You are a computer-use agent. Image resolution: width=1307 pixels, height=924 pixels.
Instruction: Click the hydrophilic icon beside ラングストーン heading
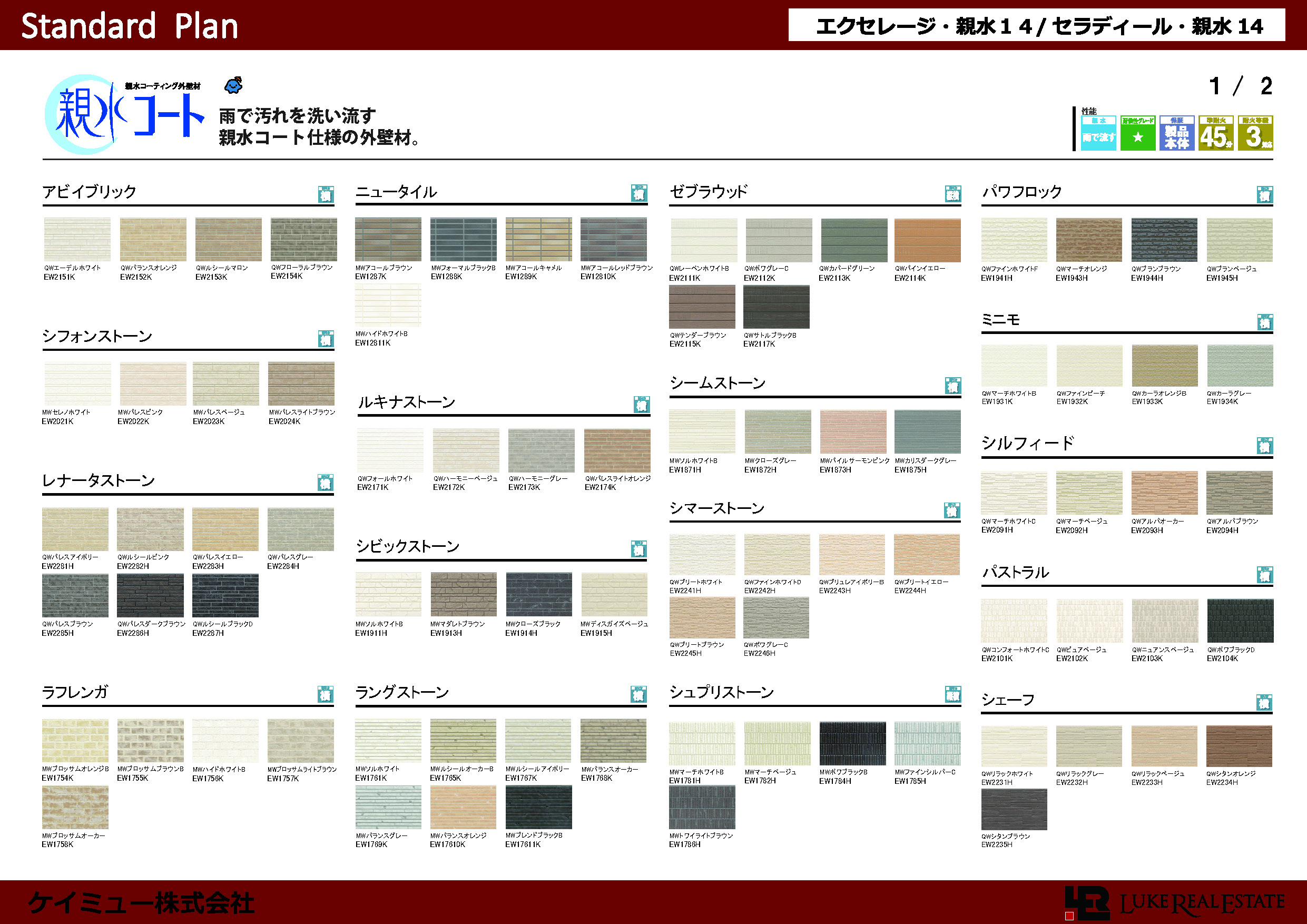click(x=638, y=694)
